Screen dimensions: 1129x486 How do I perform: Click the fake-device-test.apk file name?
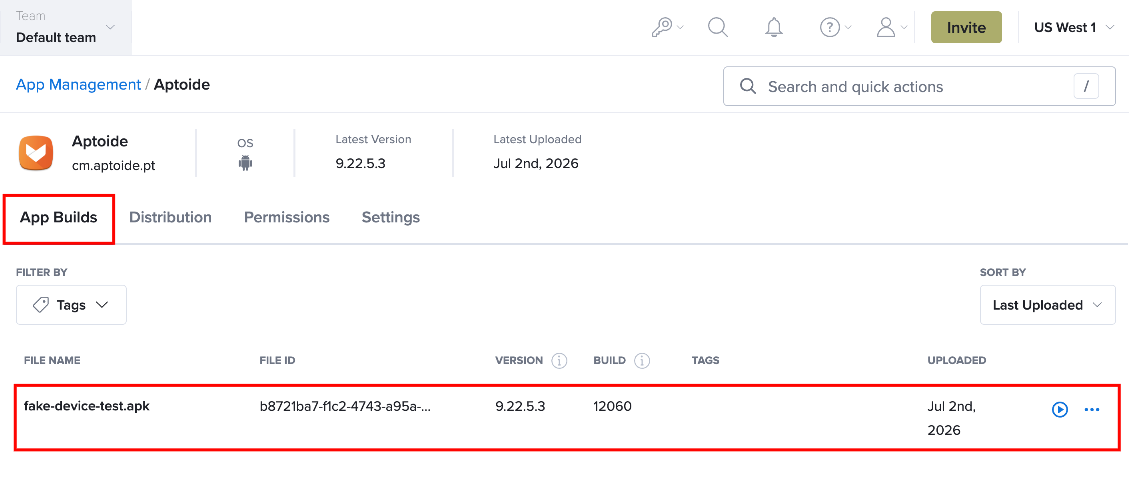(x=86, y=405)
